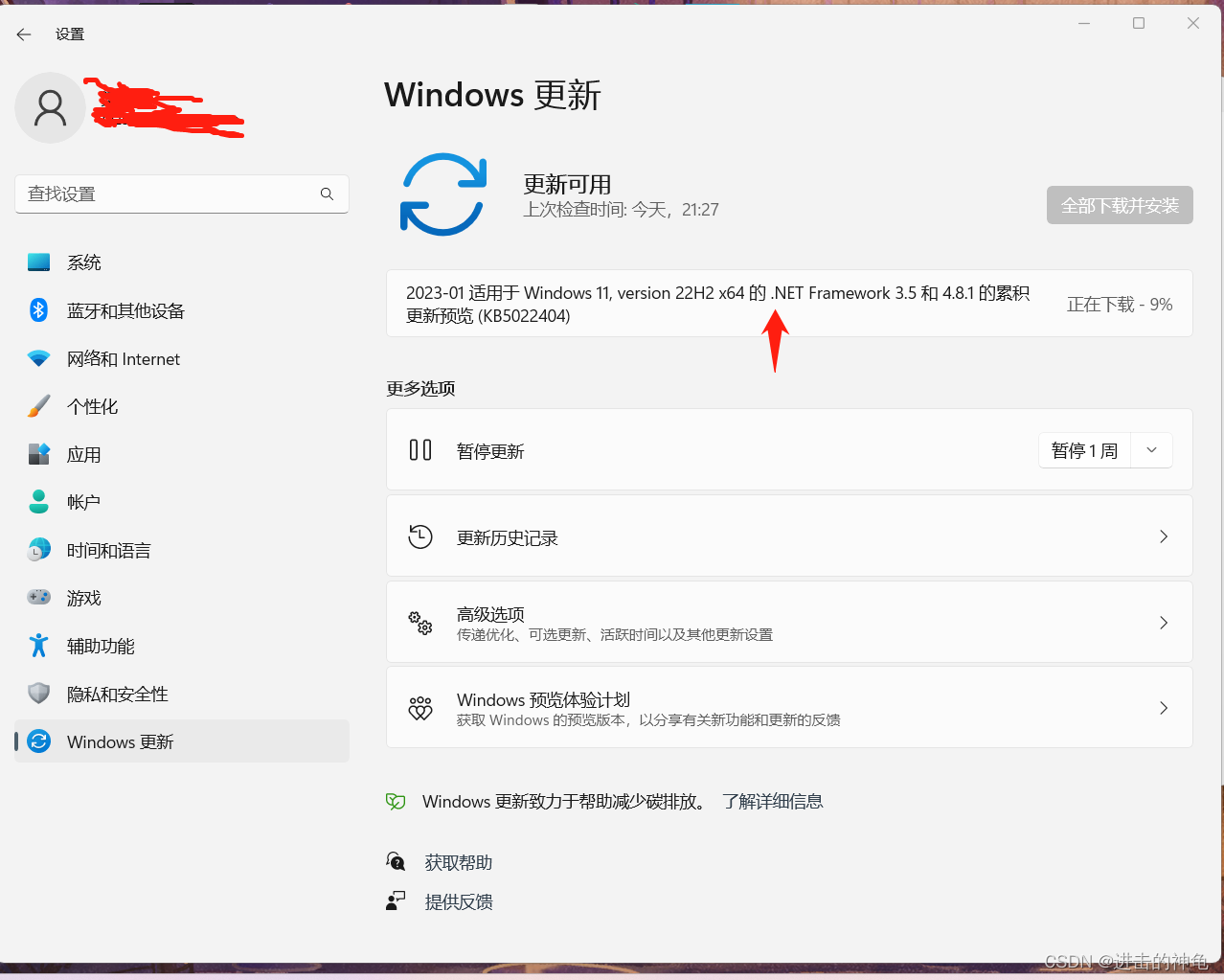
Task: Click the Personalization paintbrush icon
Action: click(38, 406)
